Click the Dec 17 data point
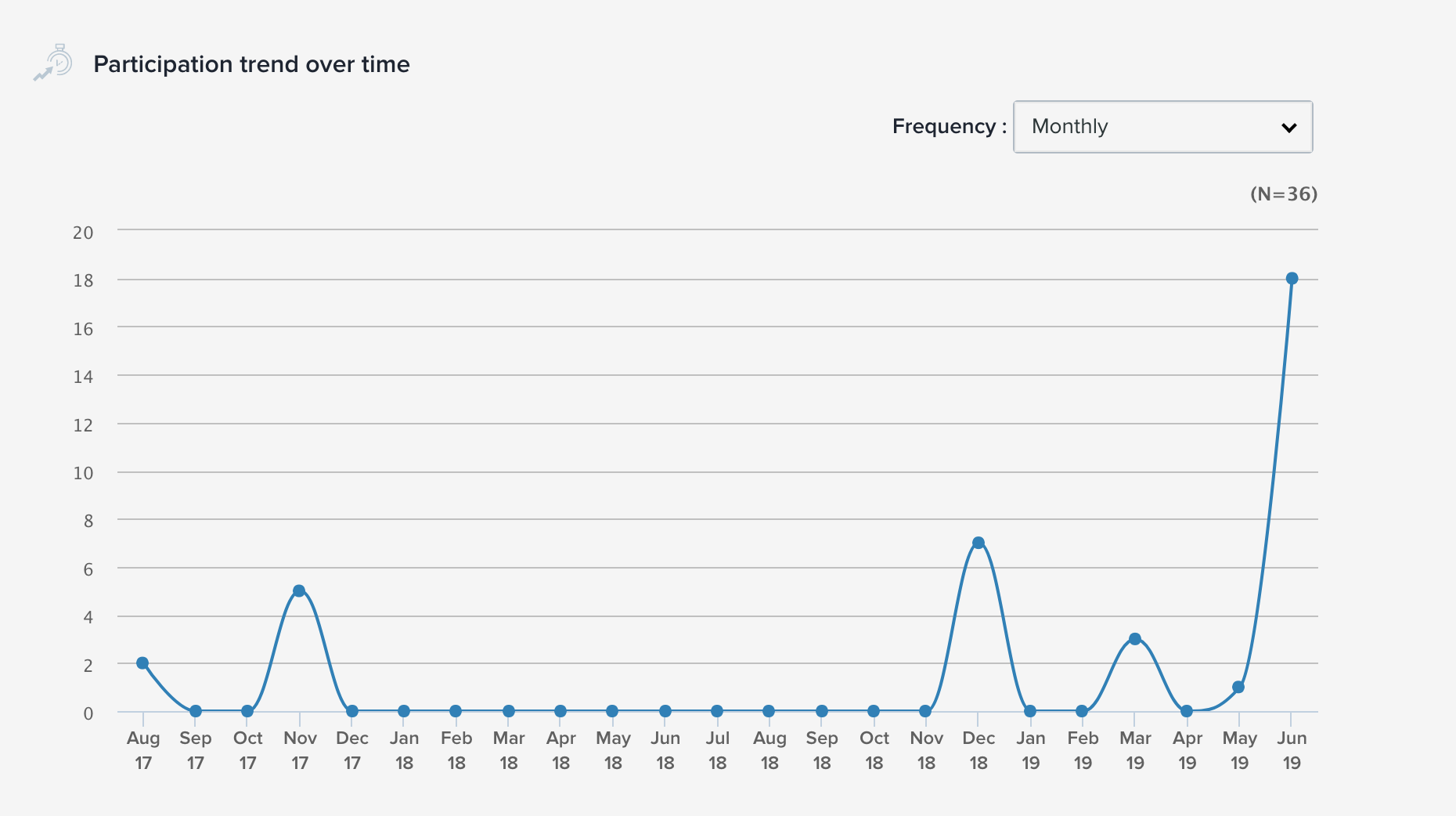This screenshot has width=1456, height=816. [352, 711]
